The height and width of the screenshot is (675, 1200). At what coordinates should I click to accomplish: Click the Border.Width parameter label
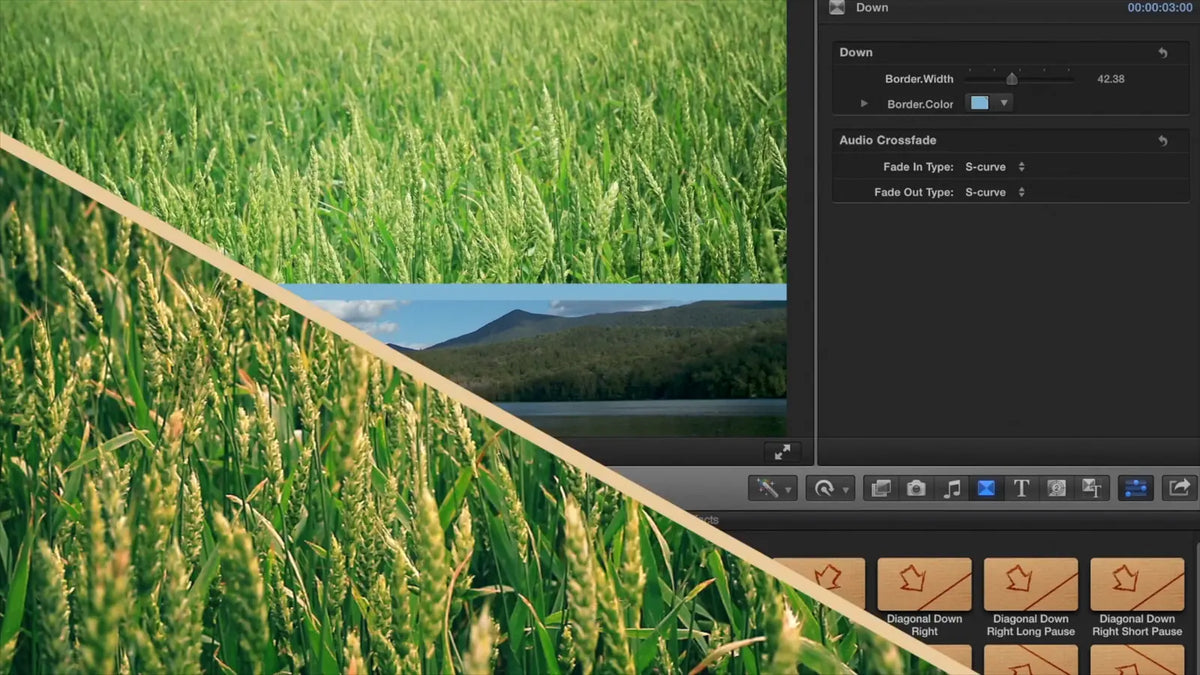click(919, 79)
